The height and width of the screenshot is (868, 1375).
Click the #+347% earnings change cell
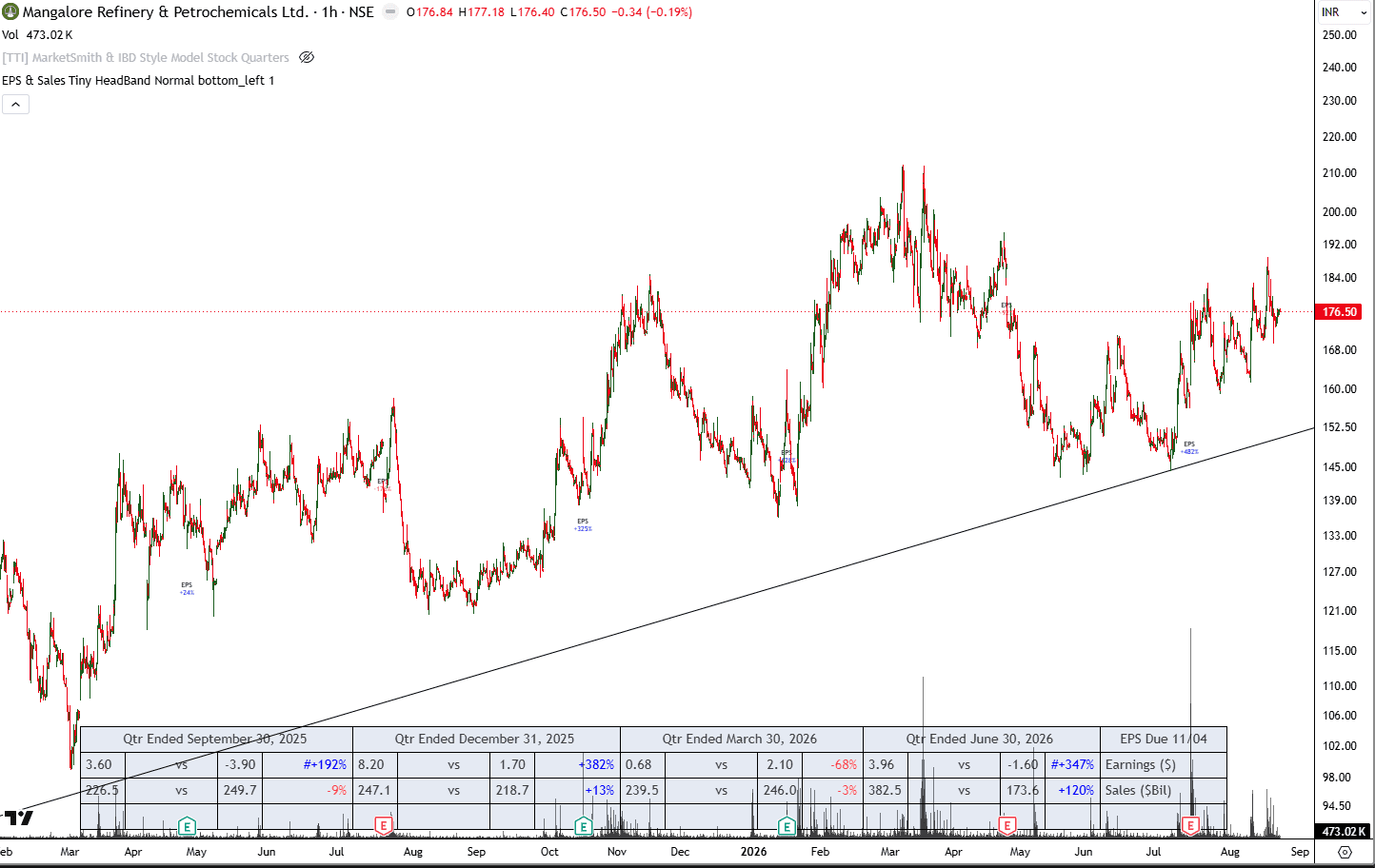(x=1072, y=765)
